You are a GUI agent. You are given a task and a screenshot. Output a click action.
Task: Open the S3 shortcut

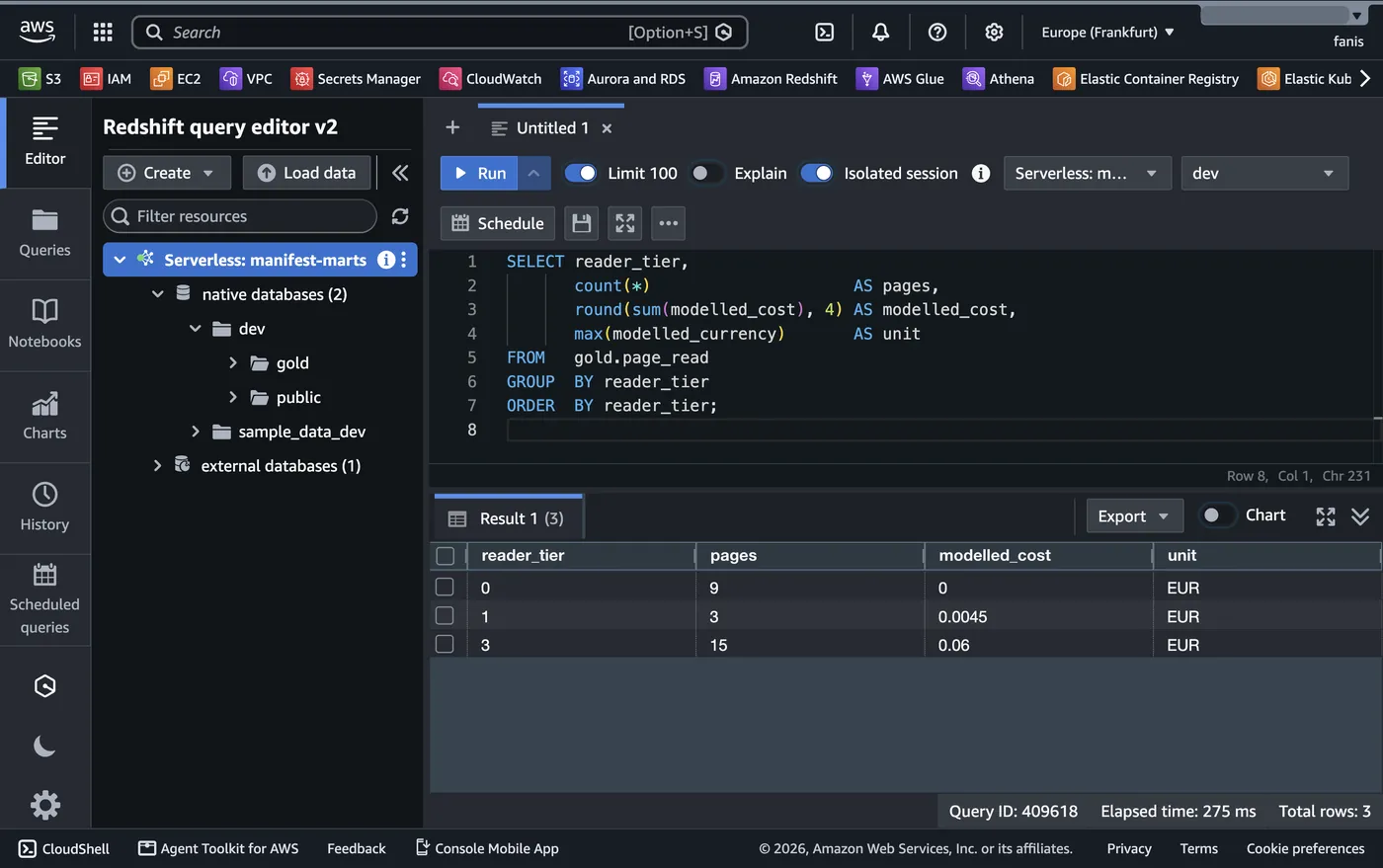41,79
